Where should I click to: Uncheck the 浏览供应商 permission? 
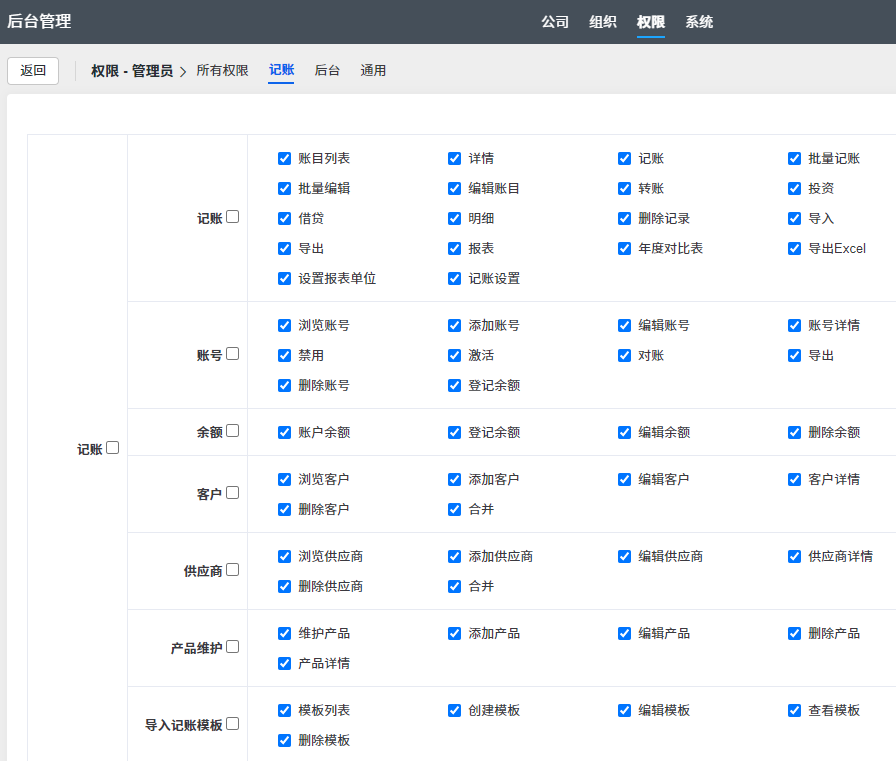[x=285, y=556]
